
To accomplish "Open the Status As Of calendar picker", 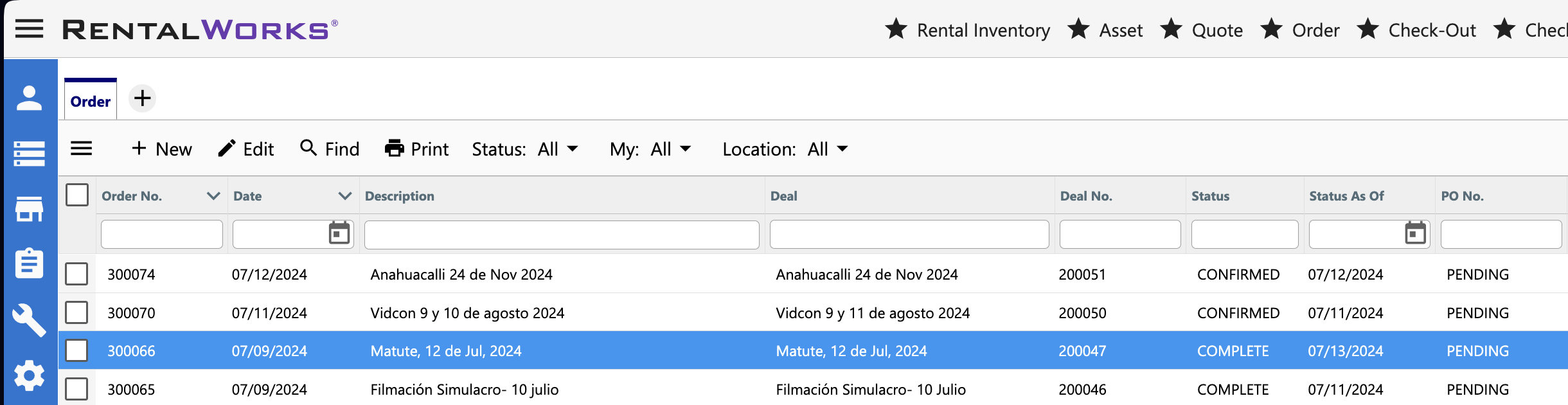I will point(1415,233).
